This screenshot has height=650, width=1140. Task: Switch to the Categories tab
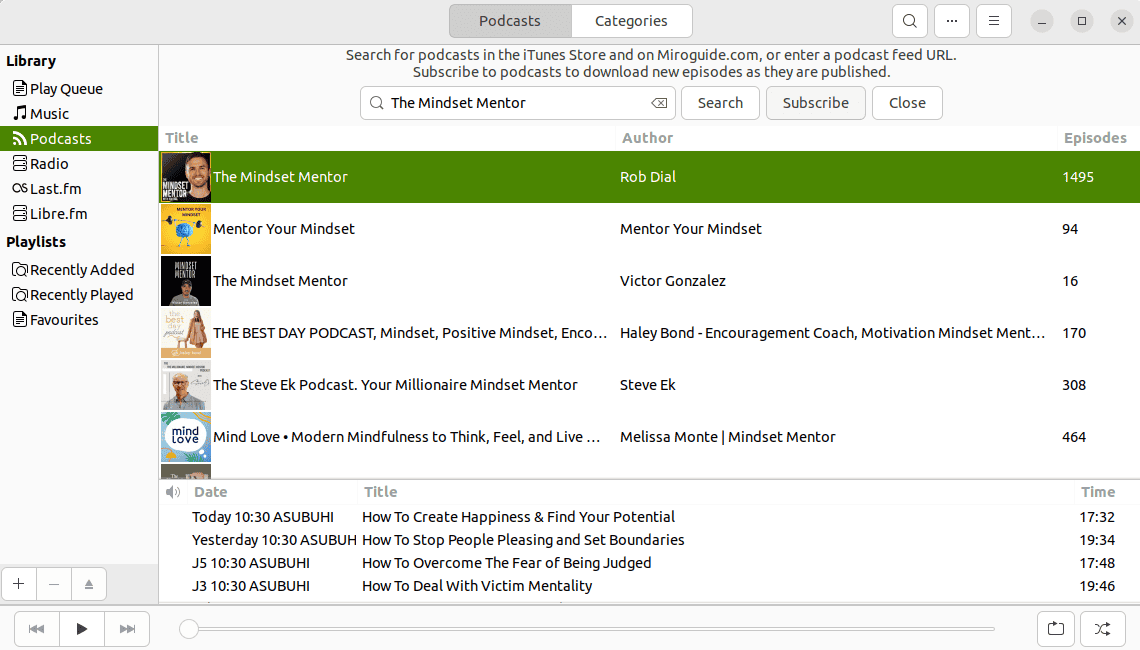(631, 21)
